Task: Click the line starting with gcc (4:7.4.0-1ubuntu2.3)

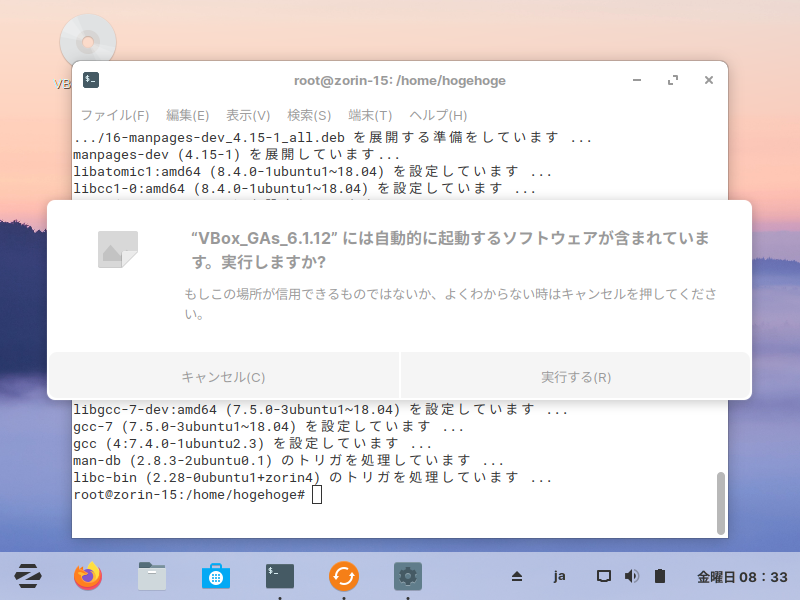Action: (x=253, y=443)
